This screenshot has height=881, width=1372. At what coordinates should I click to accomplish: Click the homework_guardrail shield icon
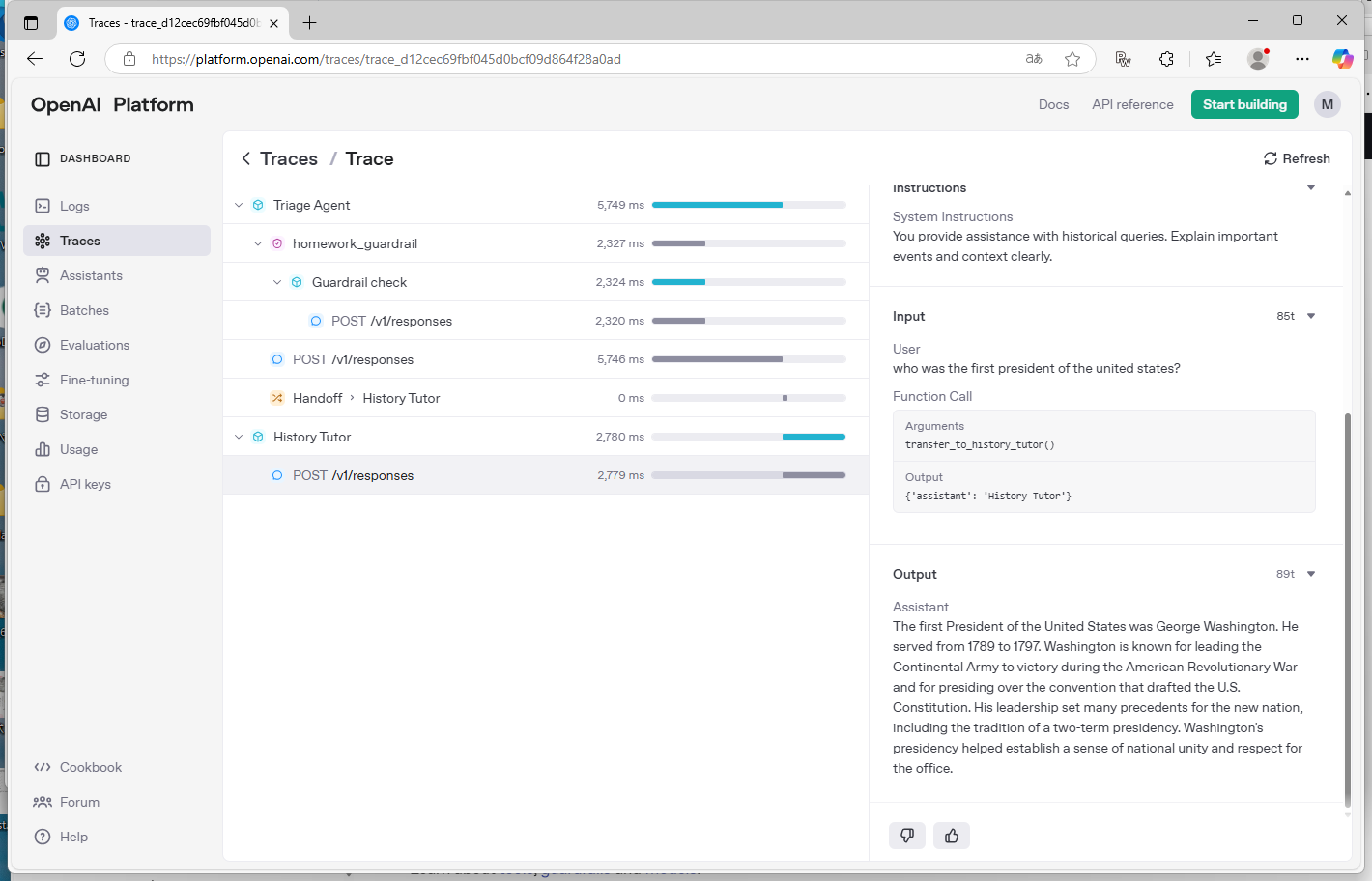(x=277, y=243)
